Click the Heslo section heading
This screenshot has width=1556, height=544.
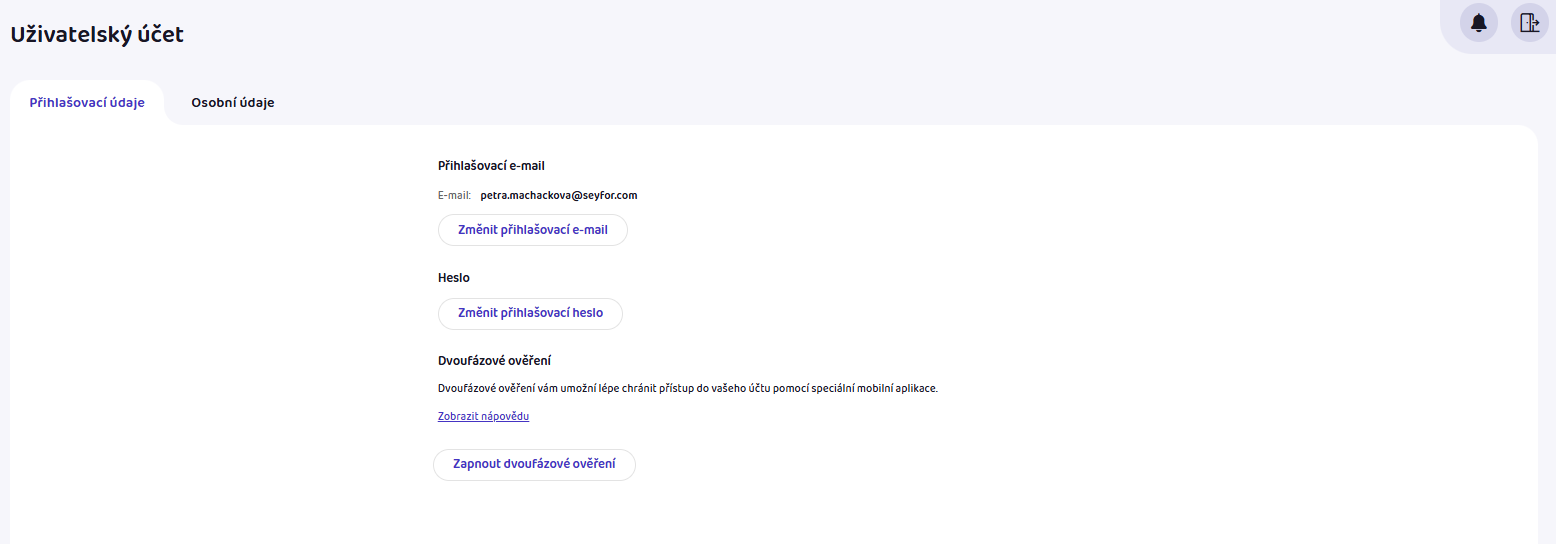click(454, 278)
